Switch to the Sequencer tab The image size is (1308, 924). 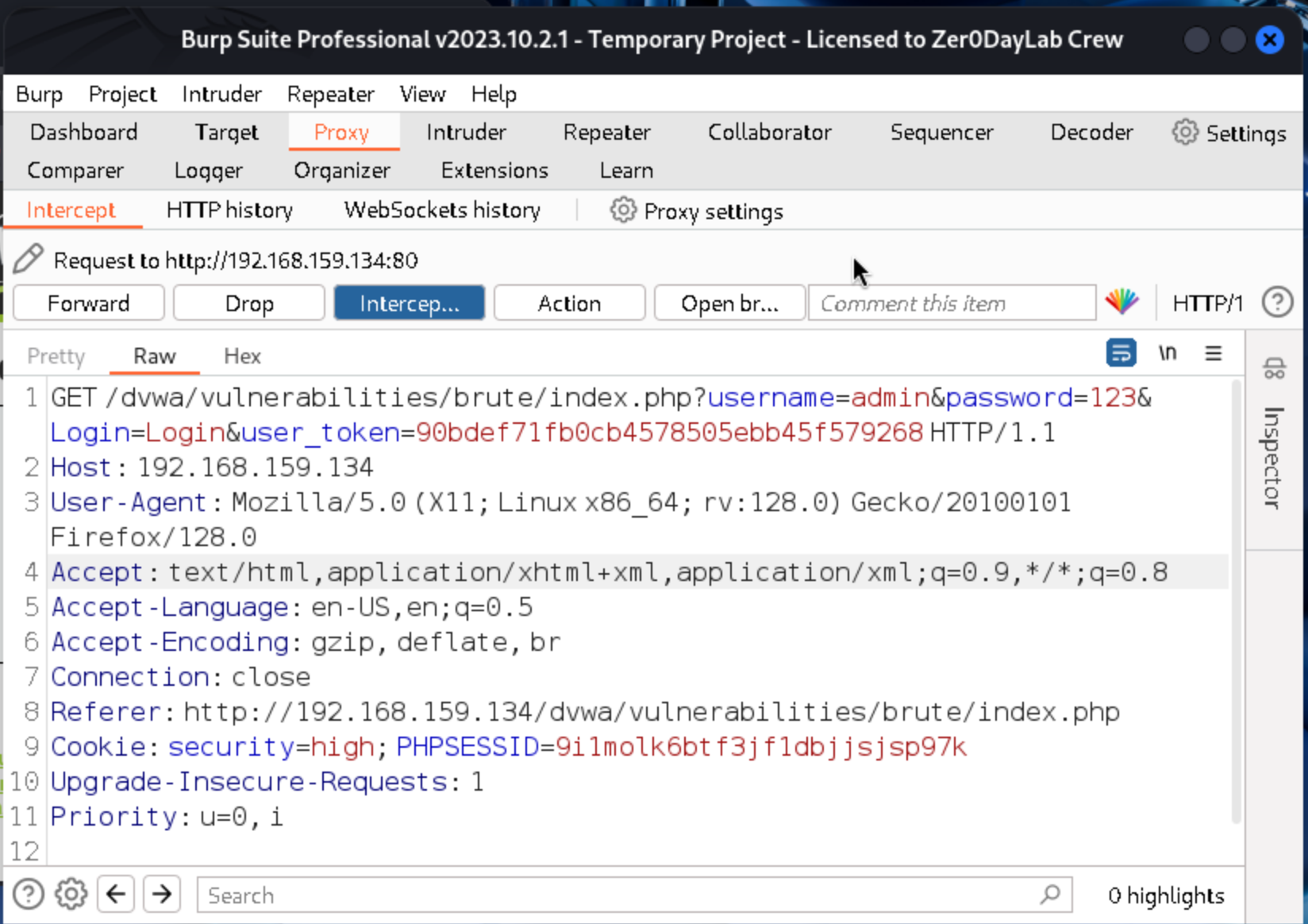[x=941, y=132]
